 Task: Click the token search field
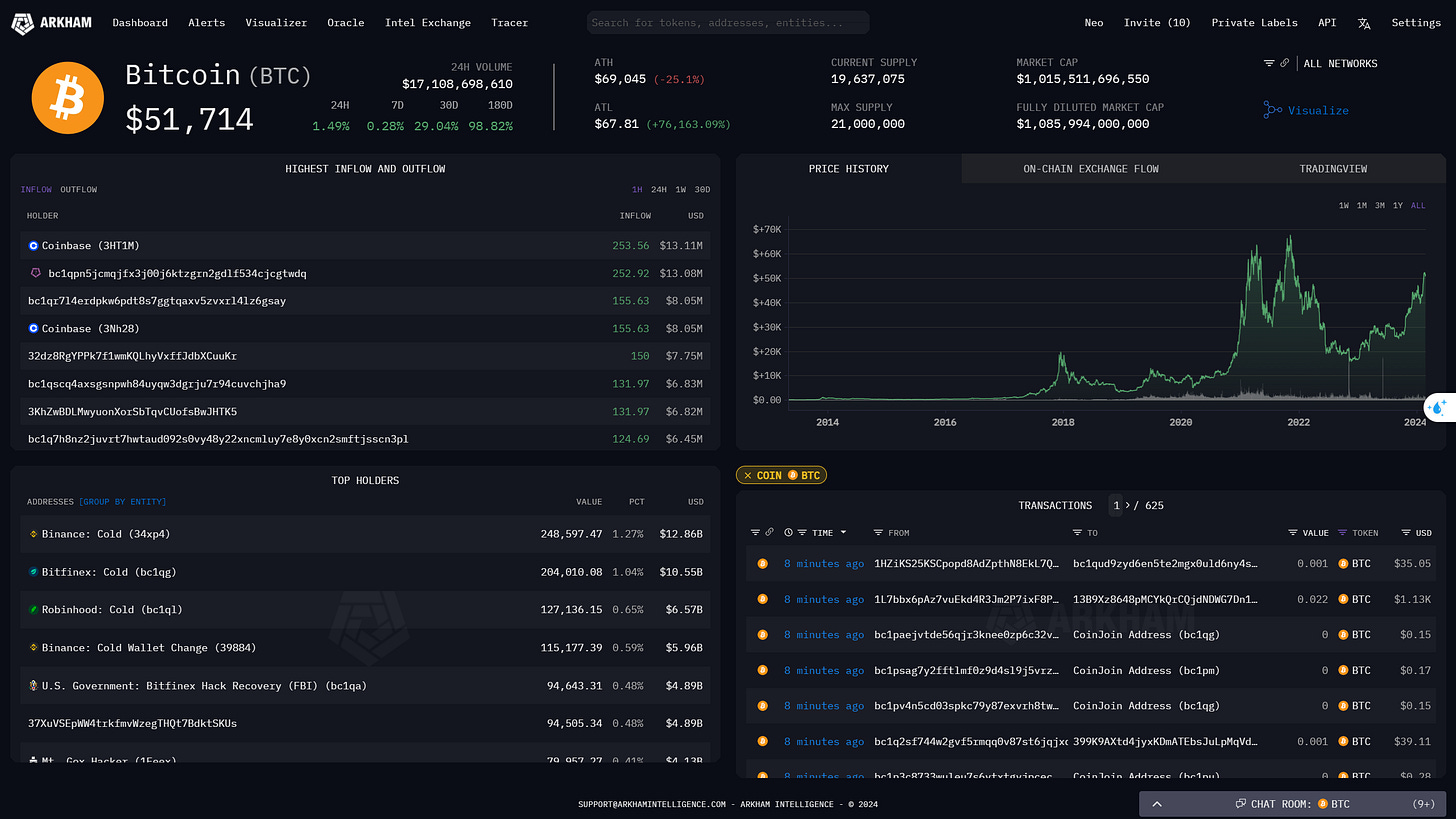(727, 22)
